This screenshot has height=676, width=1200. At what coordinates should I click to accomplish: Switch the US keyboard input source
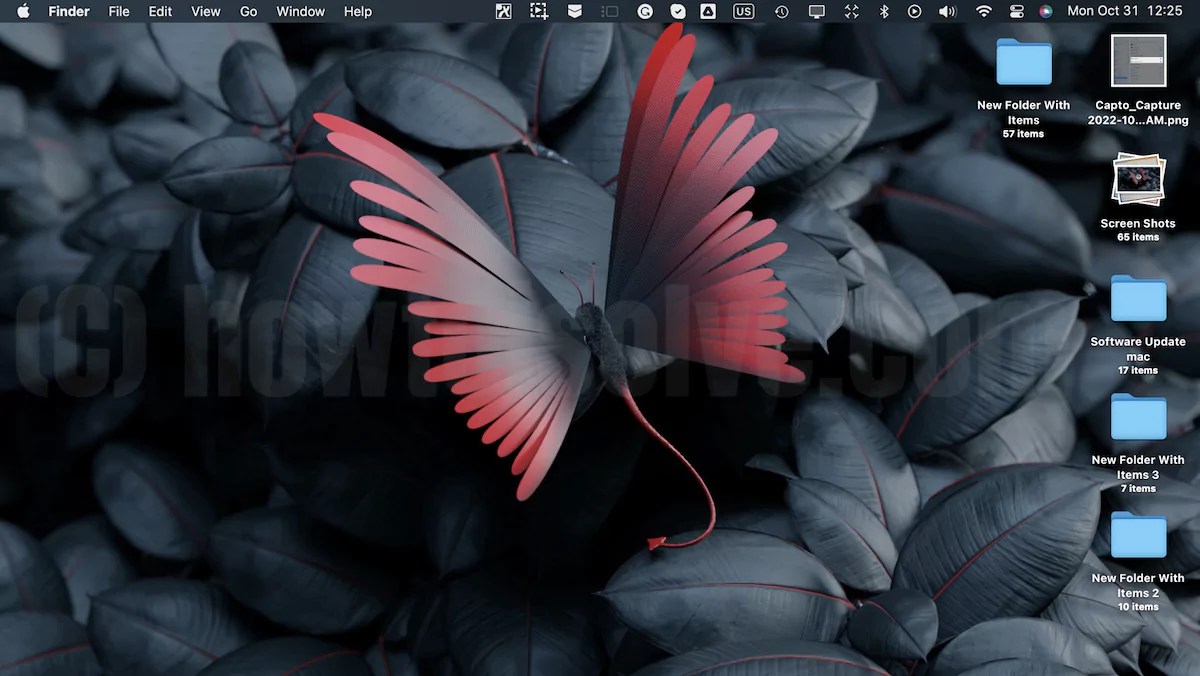point(743,11)
